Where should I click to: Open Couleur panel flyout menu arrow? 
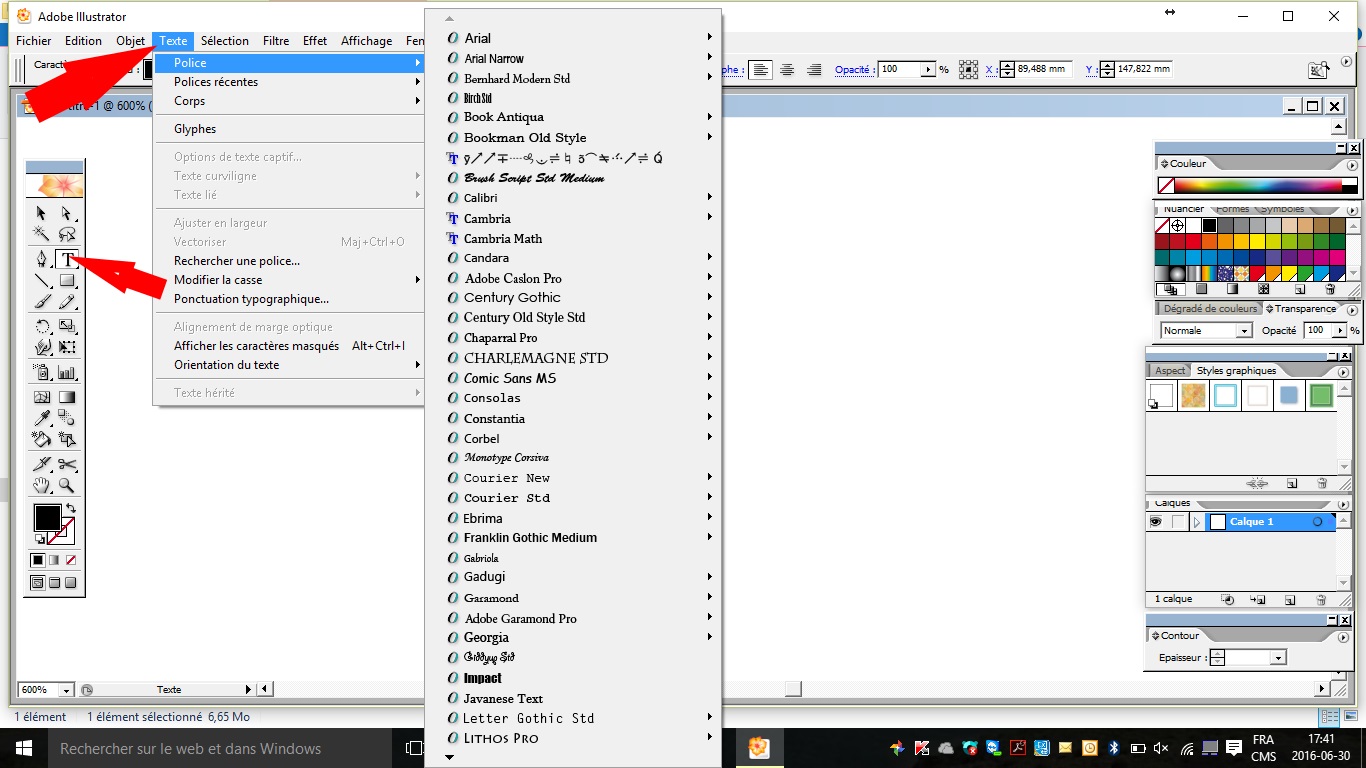click(x=1352, y=164)
